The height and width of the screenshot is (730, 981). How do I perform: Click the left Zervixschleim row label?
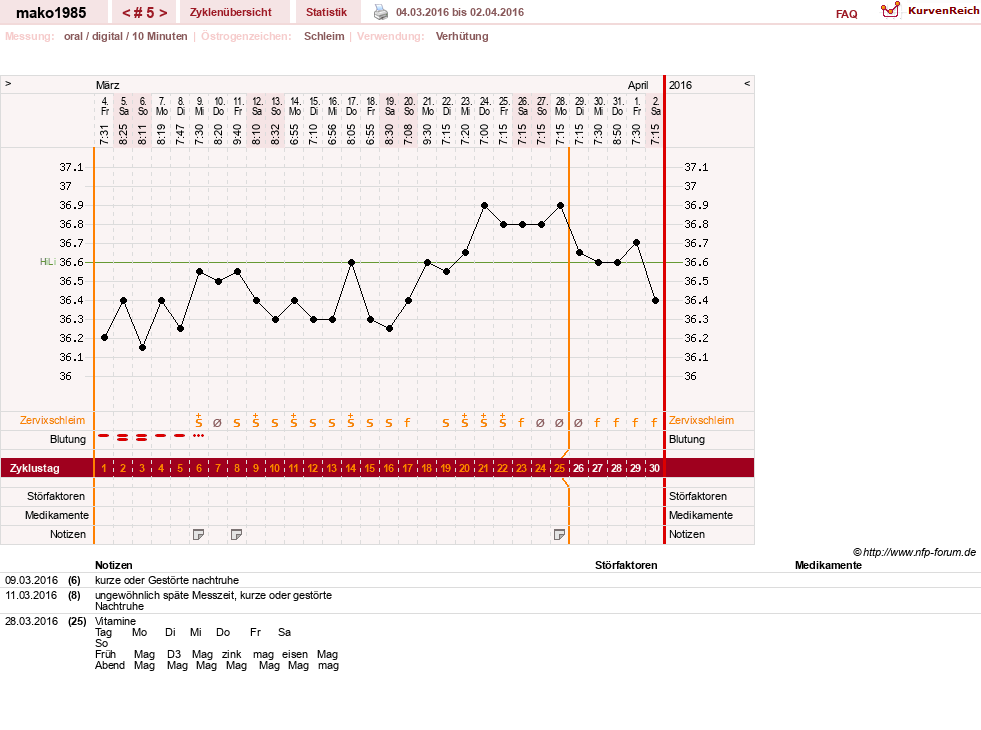[53, 420]
